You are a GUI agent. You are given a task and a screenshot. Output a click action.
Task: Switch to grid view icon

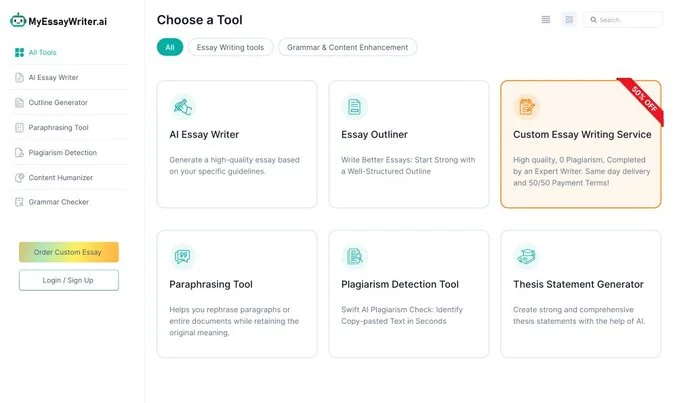(x=569, y=20)
